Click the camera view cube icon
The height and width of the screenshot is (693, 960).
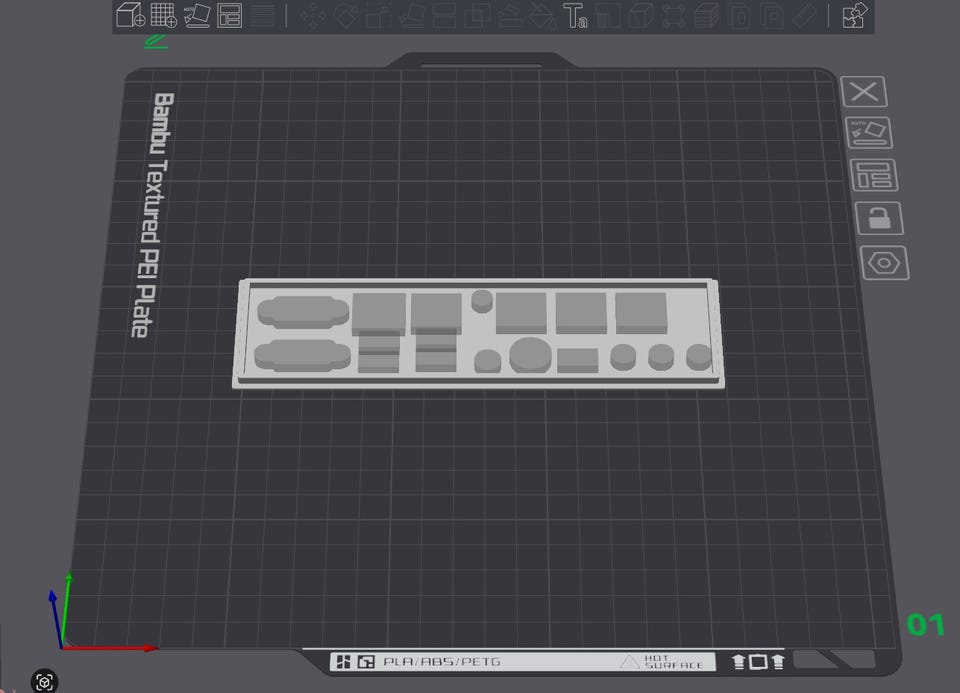44,681
